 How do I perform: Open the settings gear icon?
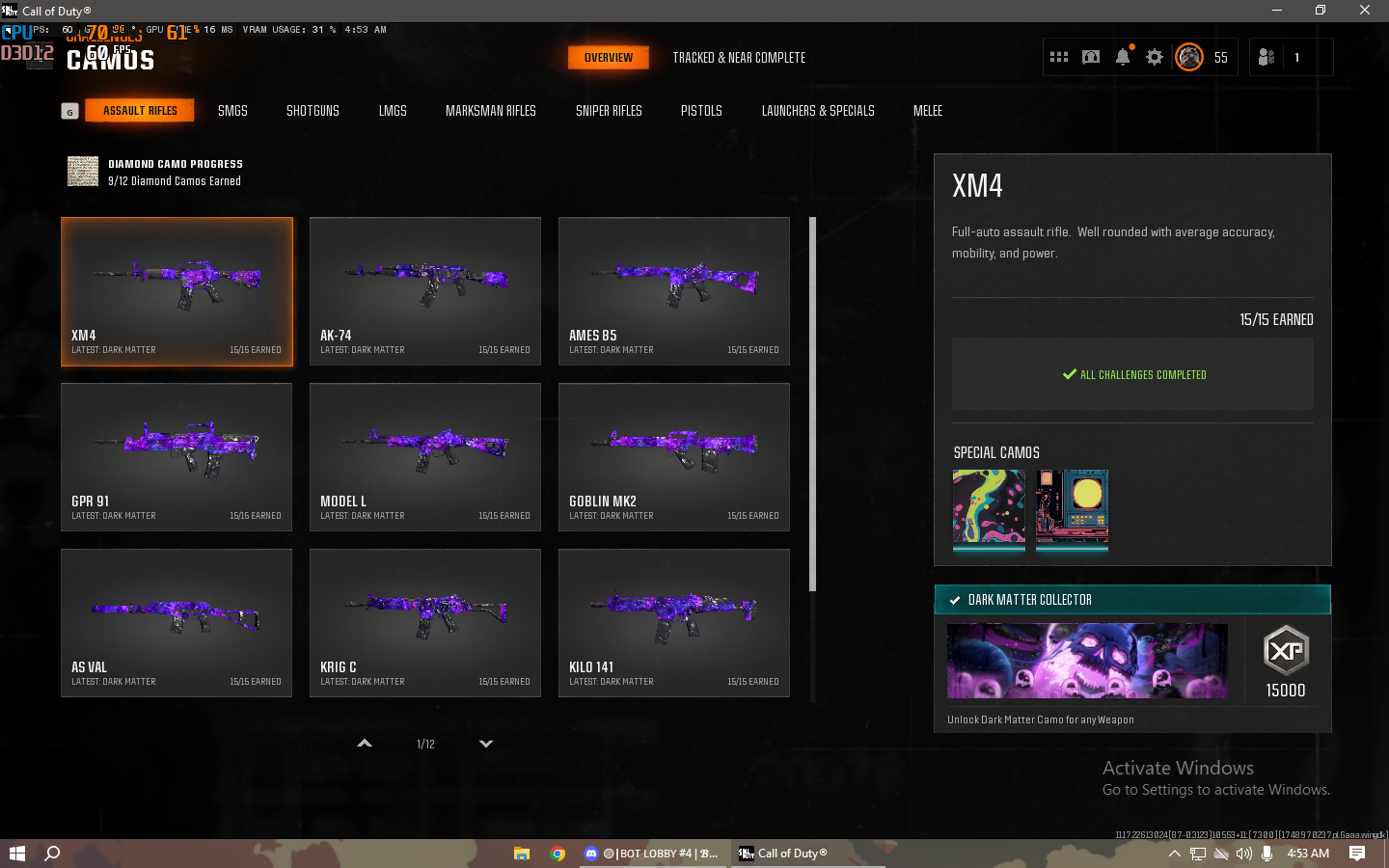(x=1155, y=57)
